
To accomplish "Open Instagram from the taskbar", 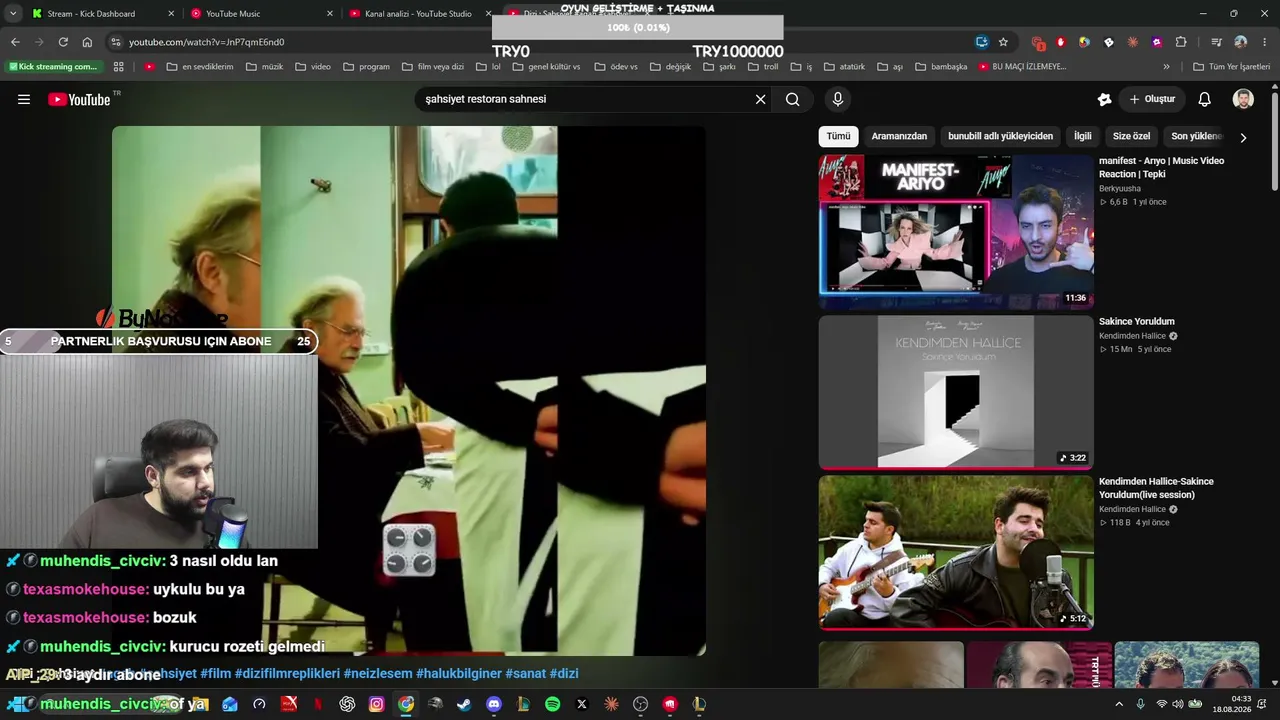I will [x=376, y=704].
